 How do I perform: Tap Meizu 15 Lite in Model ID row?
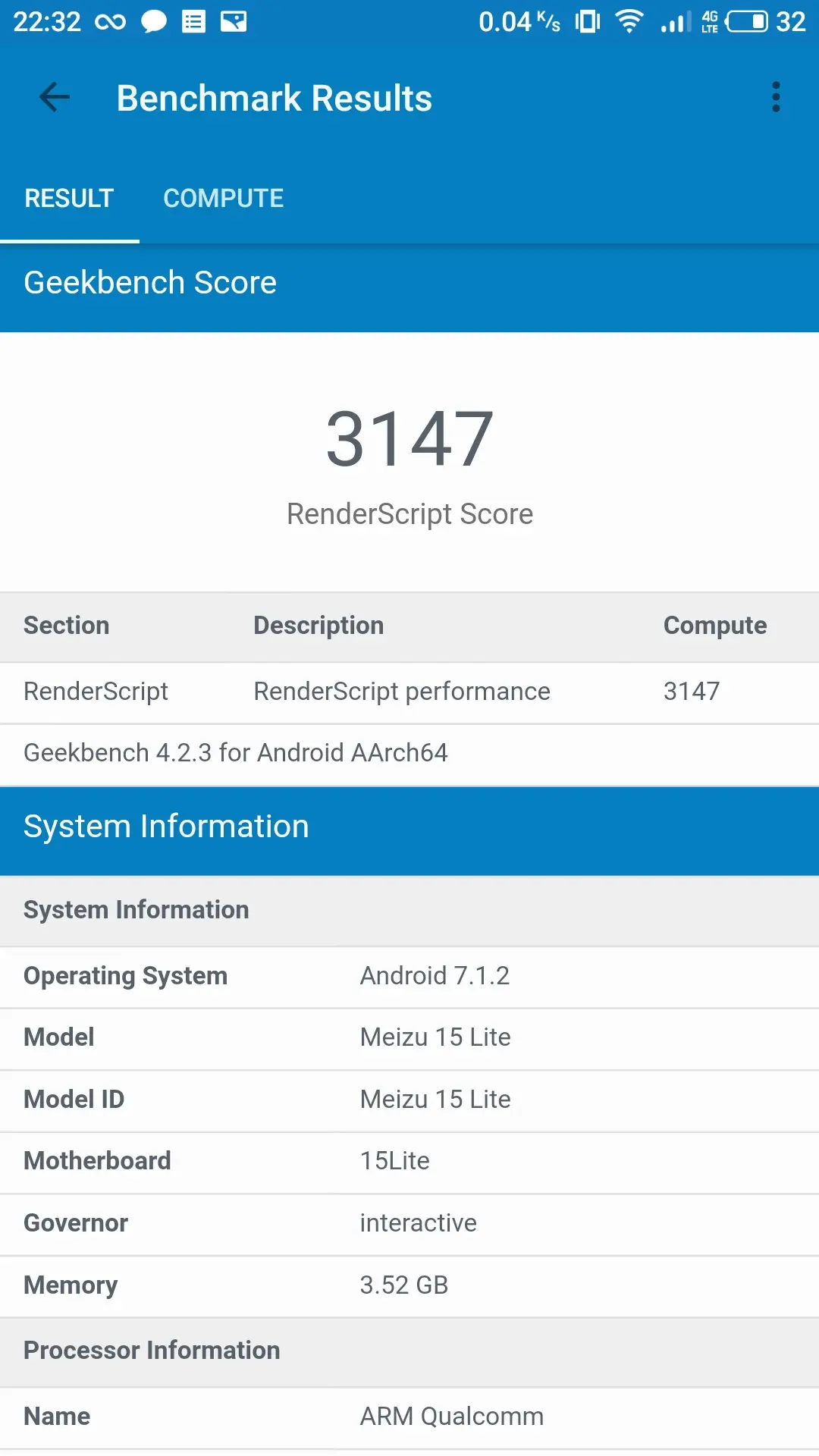coord(435,1100)
